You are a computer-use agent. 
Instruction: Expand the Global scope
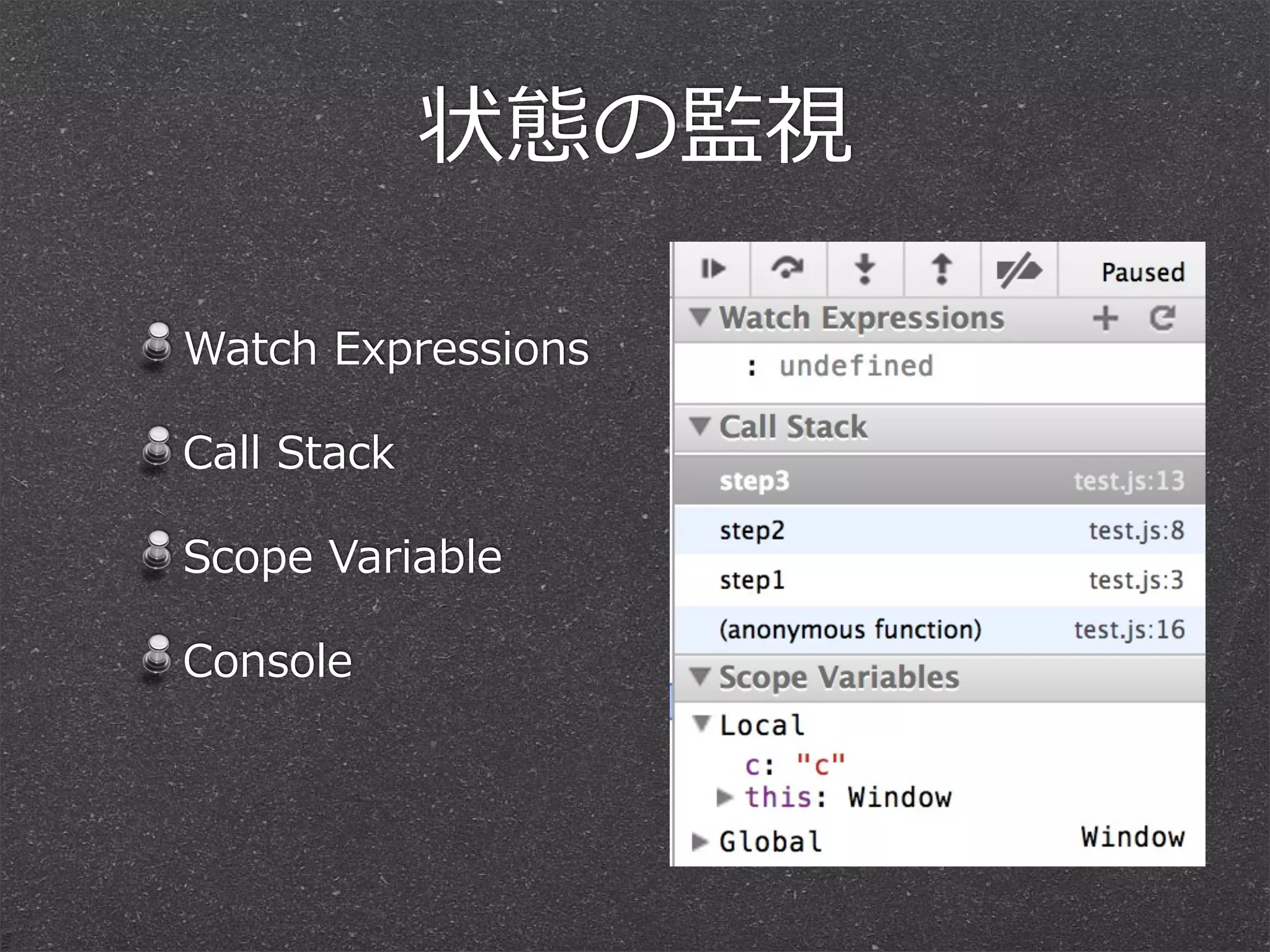(700, 842)
